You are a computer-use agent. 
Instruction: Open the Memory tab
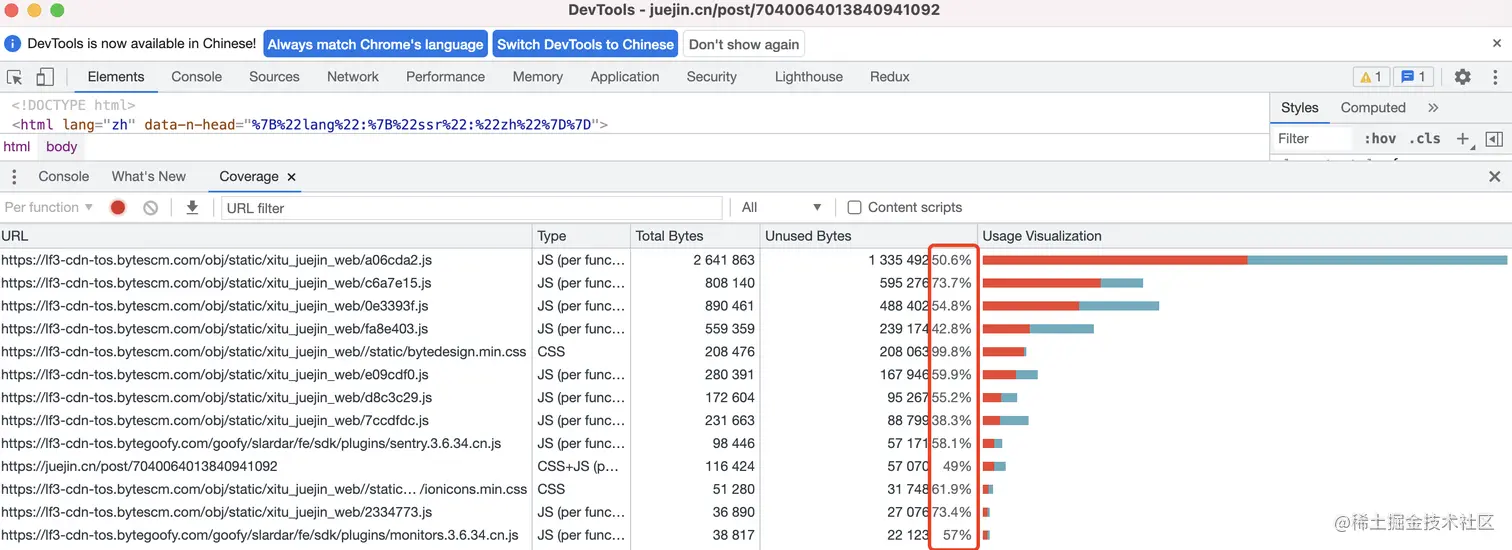(x=538, y=77)
